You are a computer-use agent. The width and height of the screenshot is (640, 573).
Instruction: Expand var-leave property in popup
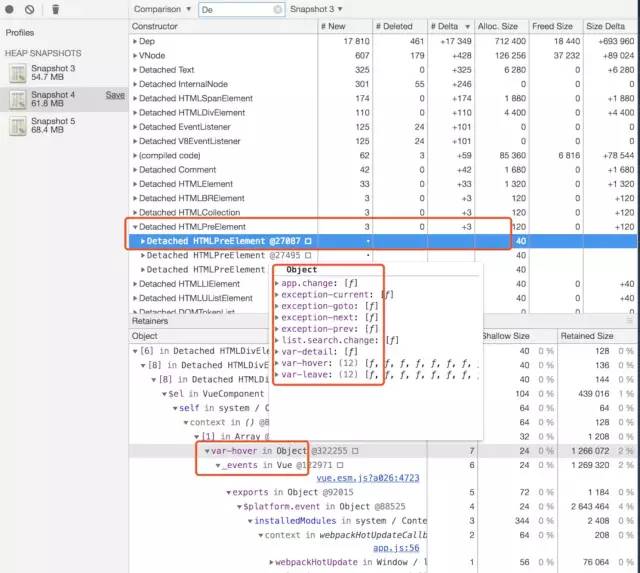277,375
